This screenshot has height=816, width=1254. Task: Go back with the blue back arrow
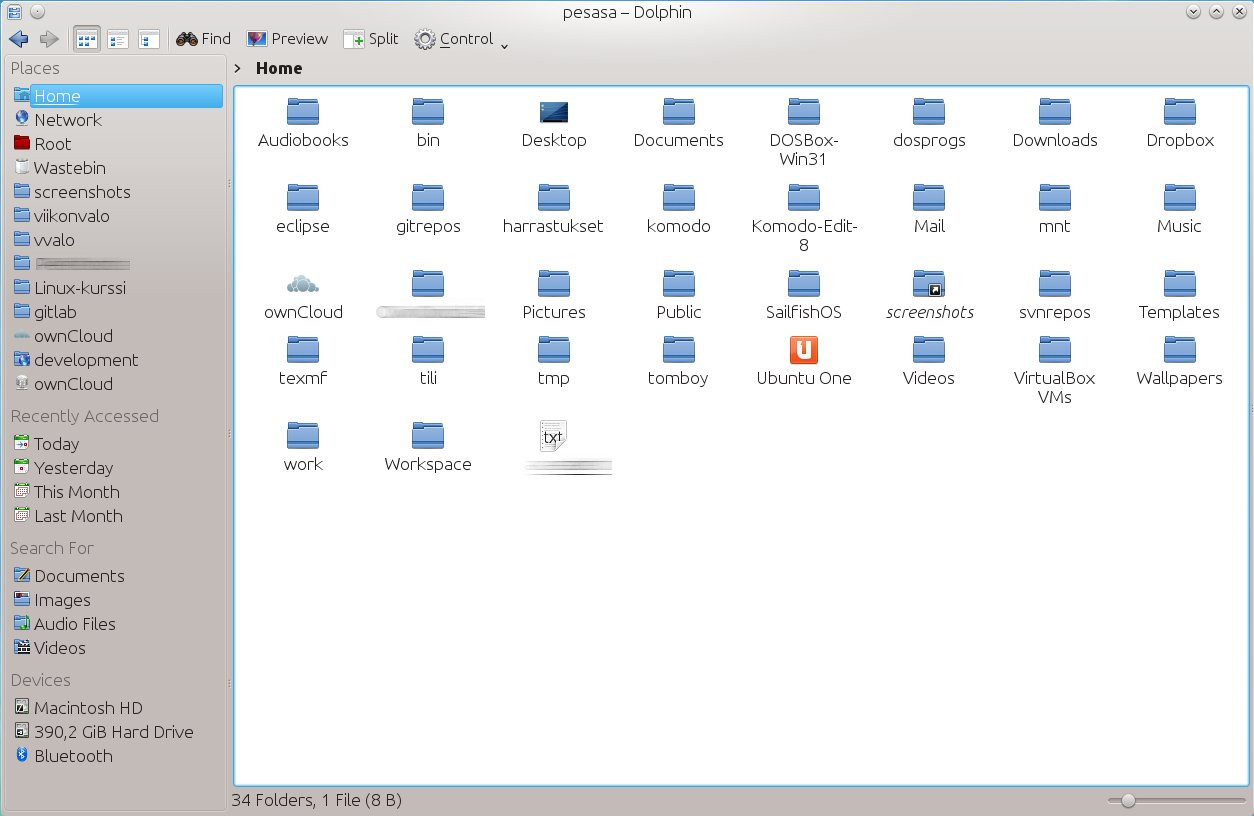pos(18,39)
